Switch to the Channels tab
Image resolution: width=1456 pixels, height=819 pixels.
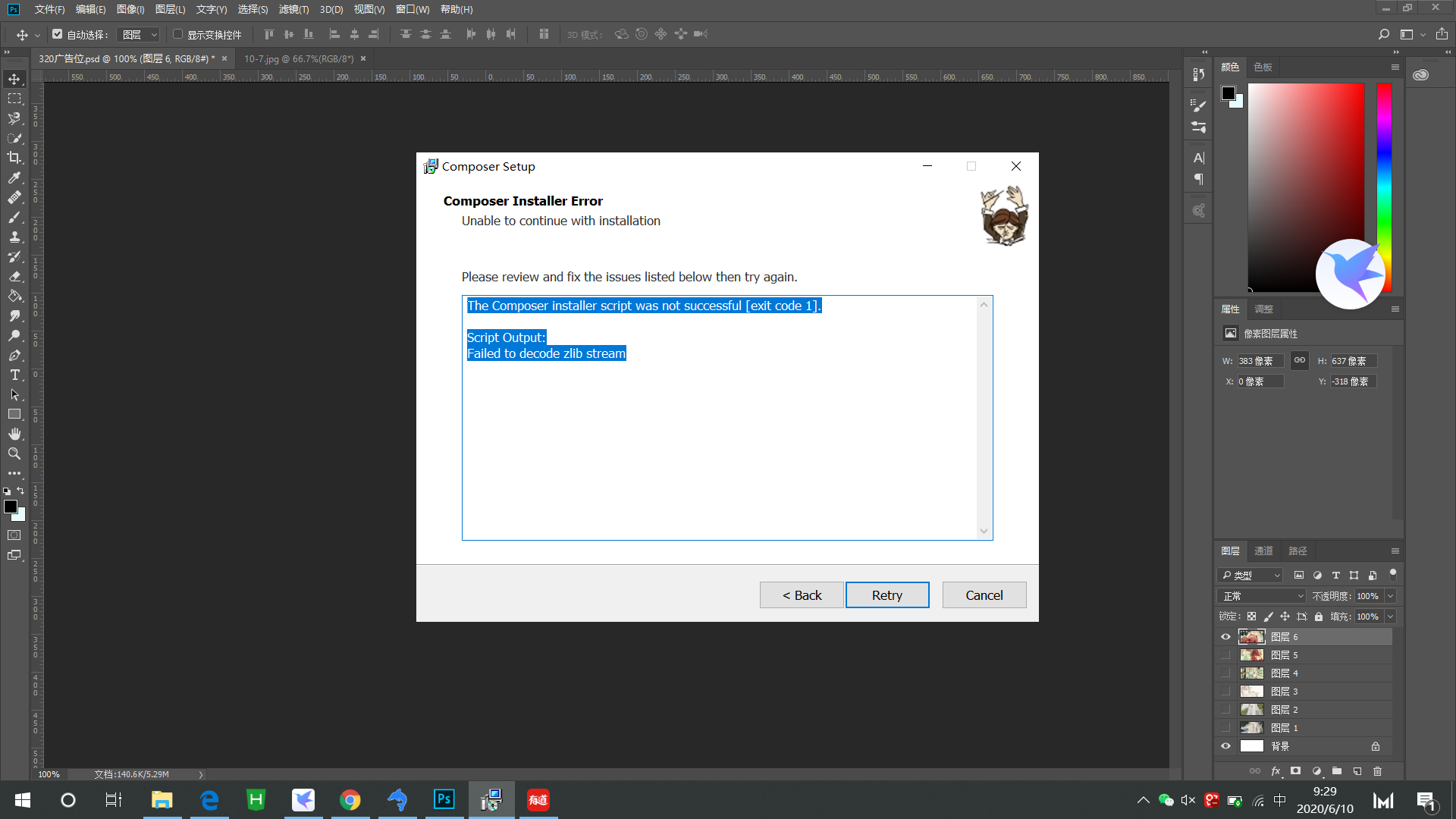pyautogui.click(x=1263, y=551)
